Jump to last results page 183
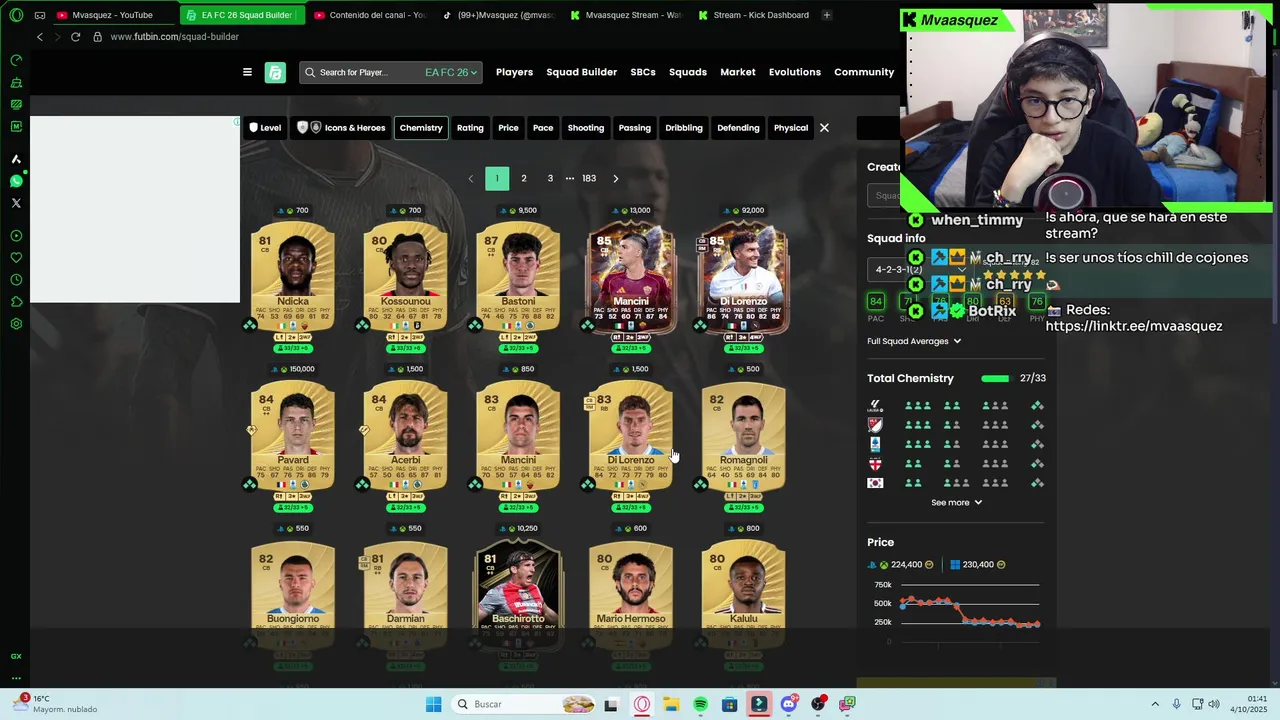The width and height of the screenshot is (1280, 720). pos(589,179)
